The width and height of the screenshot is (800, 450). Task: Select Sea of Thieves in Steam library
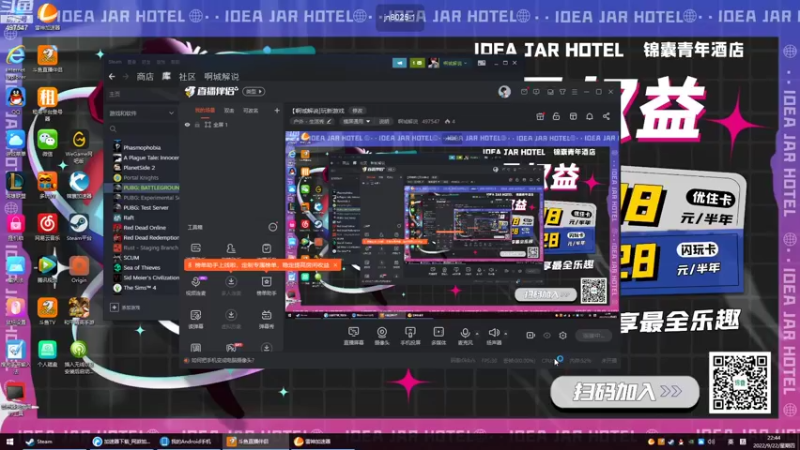(x=141, y=267)
